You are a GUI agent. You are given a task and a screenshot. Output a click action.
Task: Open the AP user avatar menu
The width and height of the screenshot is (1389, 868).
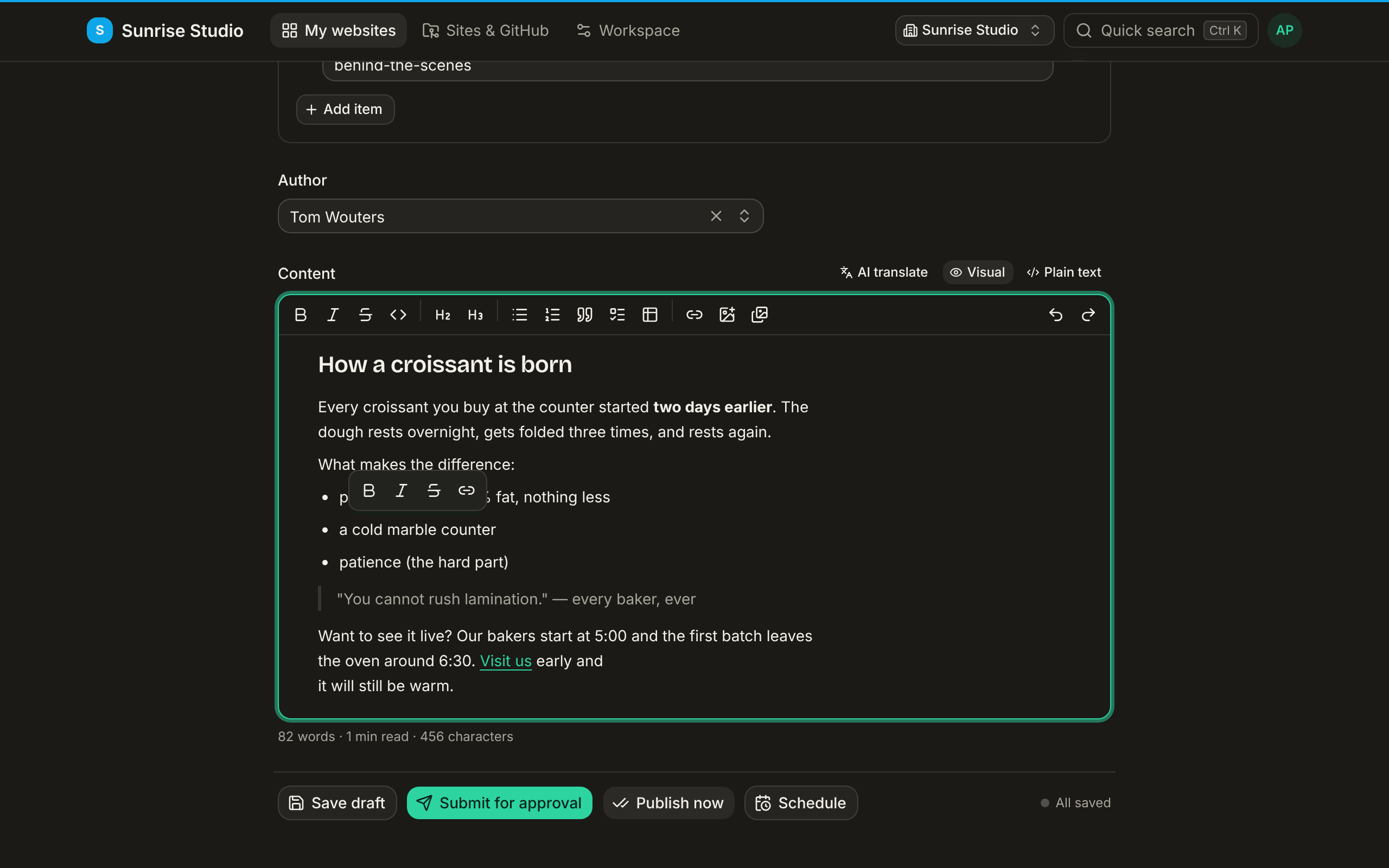point(1284,30)
